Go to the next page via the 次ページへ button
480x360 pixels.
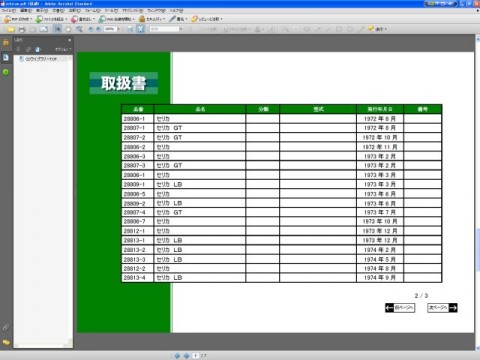(442, 308)
